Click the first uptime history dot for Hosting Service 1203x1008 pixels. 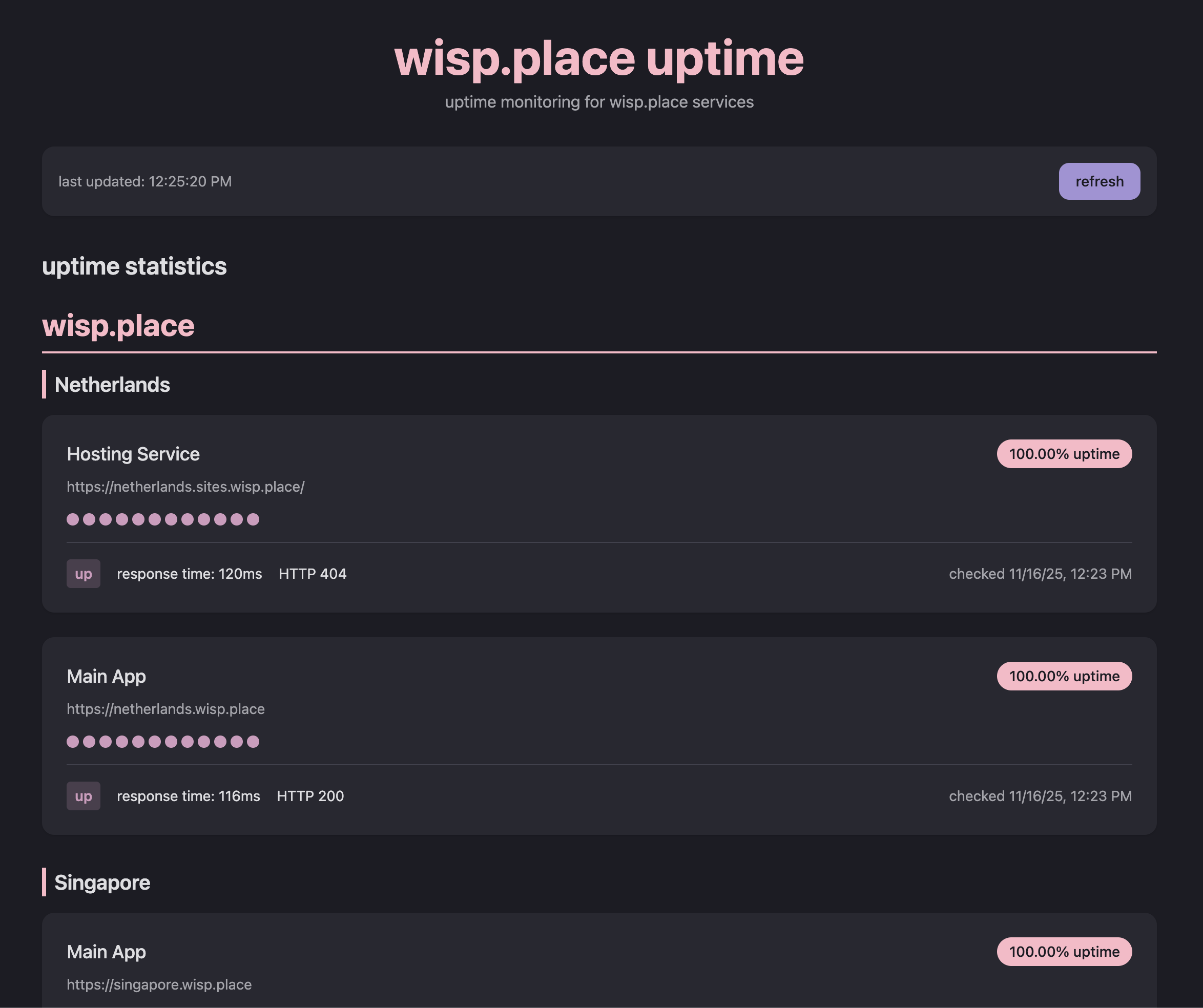(x=73, y=519)
